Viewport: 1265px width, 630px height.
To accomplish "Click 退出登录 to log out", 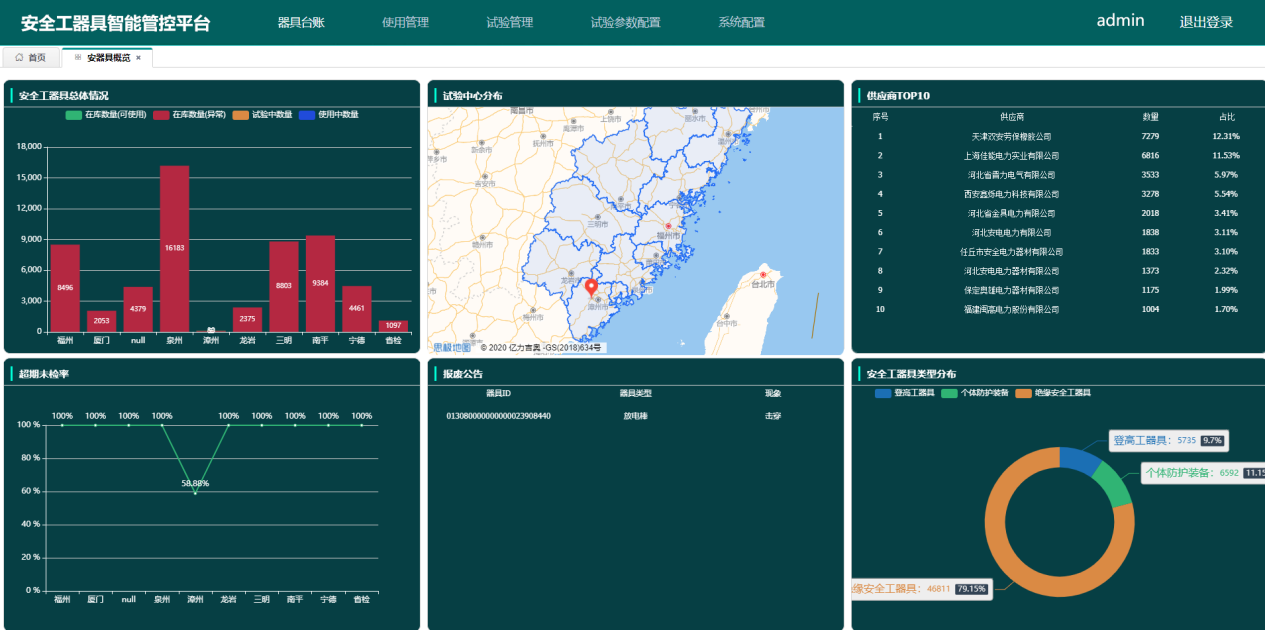I will (1206, 22).
